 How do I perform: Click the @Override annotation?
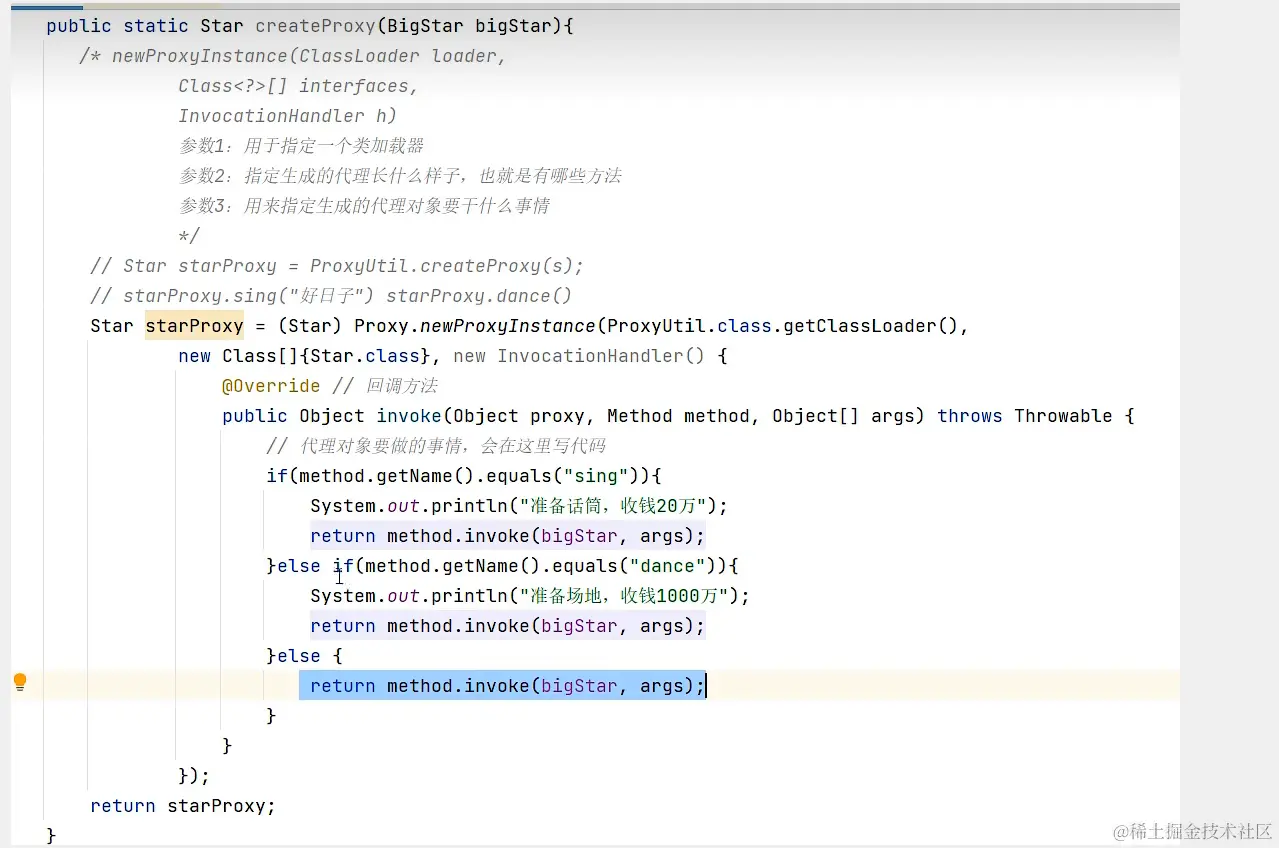[271, 386]
